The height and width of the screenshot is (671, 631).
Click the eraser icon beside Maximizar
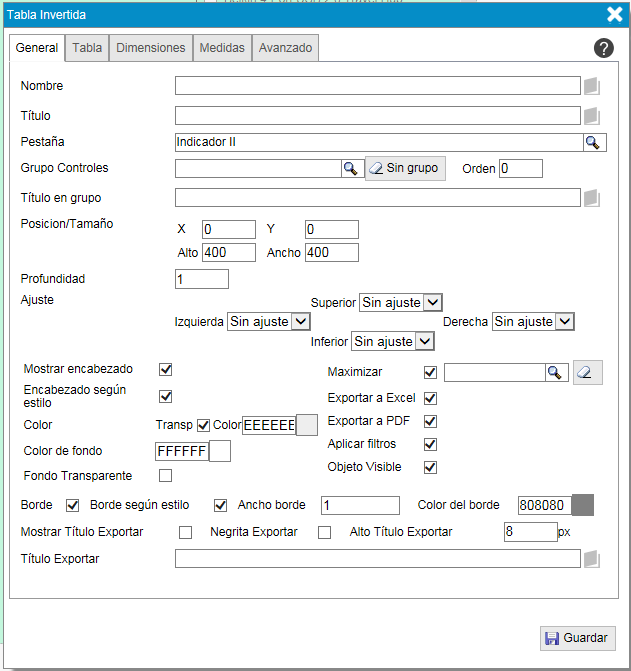point(587,373)
